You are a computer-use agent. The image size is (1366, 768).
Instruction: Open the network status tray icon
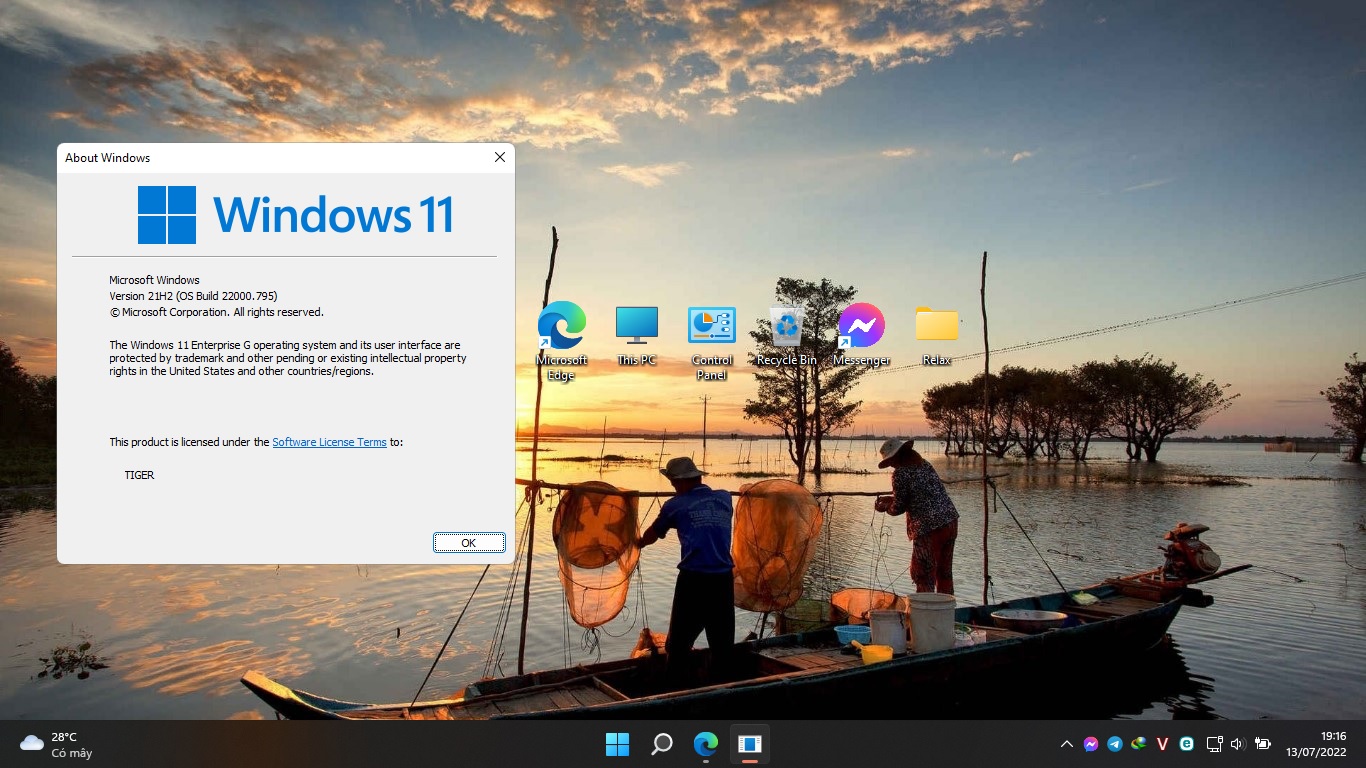[x=1214, y=744]
